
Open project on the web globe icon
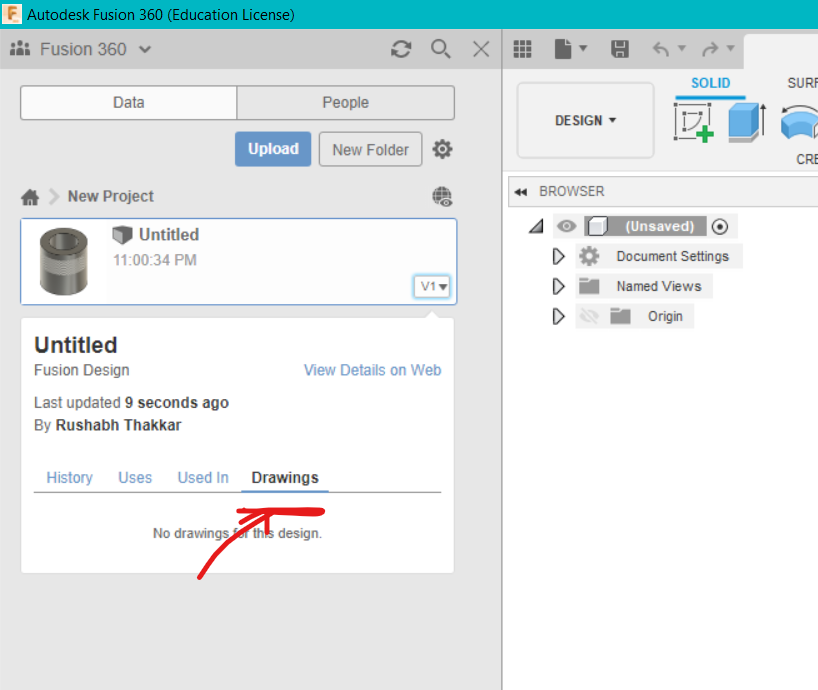click(x=442, y=197)
